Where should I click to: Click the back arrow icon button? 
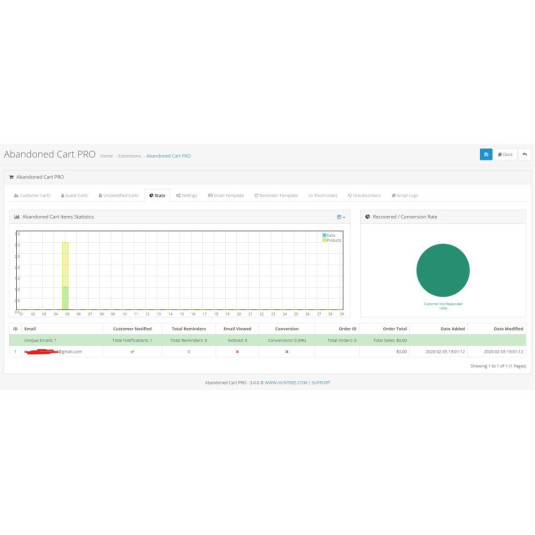(x=524, y=154)
